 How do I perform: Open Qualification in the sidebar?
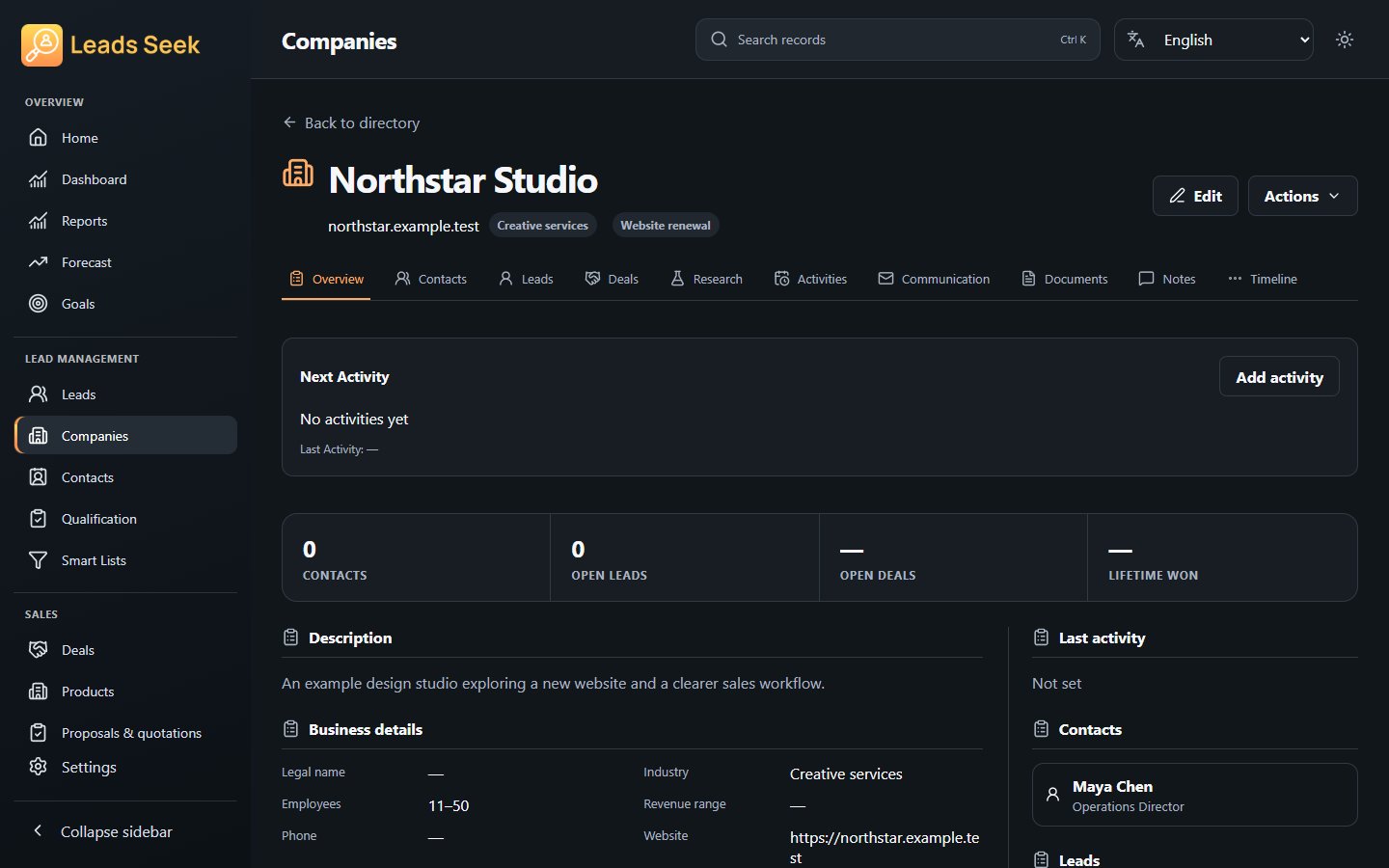point(125,519)
